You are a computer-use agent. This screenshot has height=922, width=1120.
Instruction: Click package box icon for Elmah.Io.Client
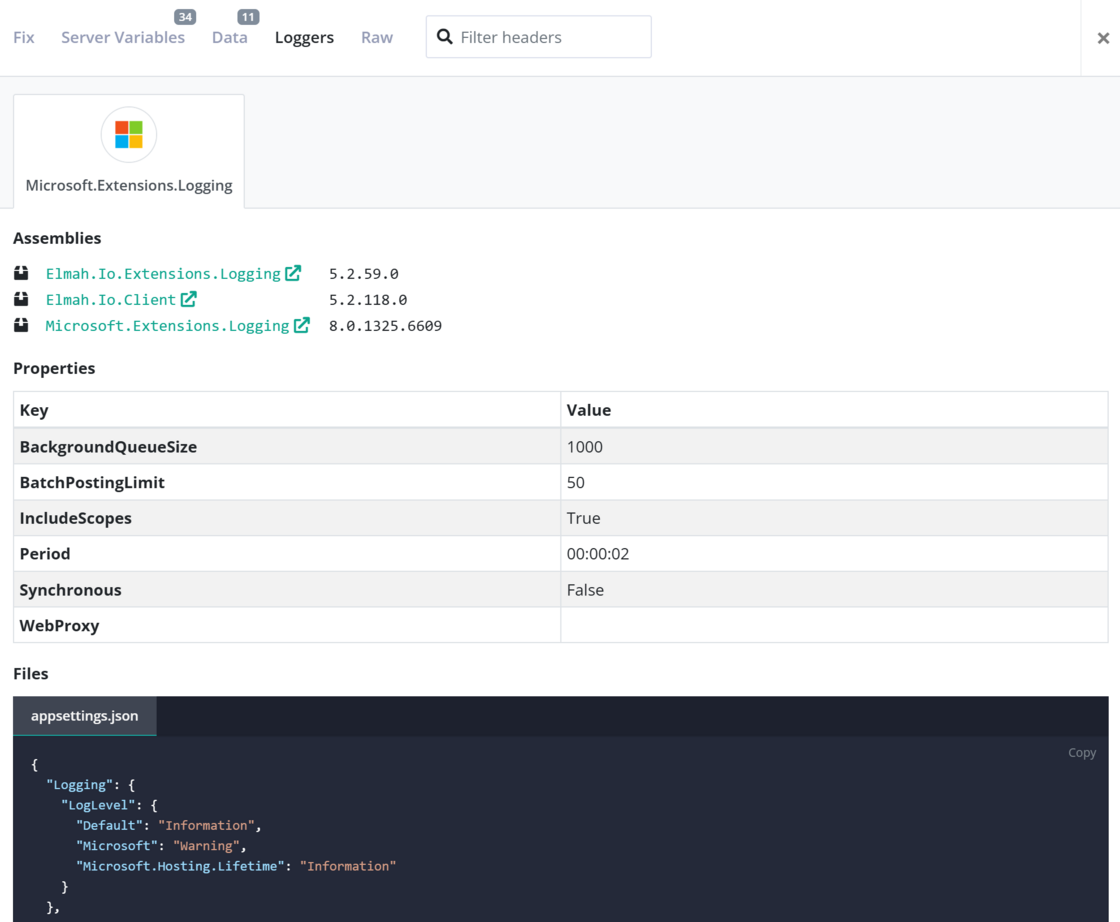coord(21,299)
